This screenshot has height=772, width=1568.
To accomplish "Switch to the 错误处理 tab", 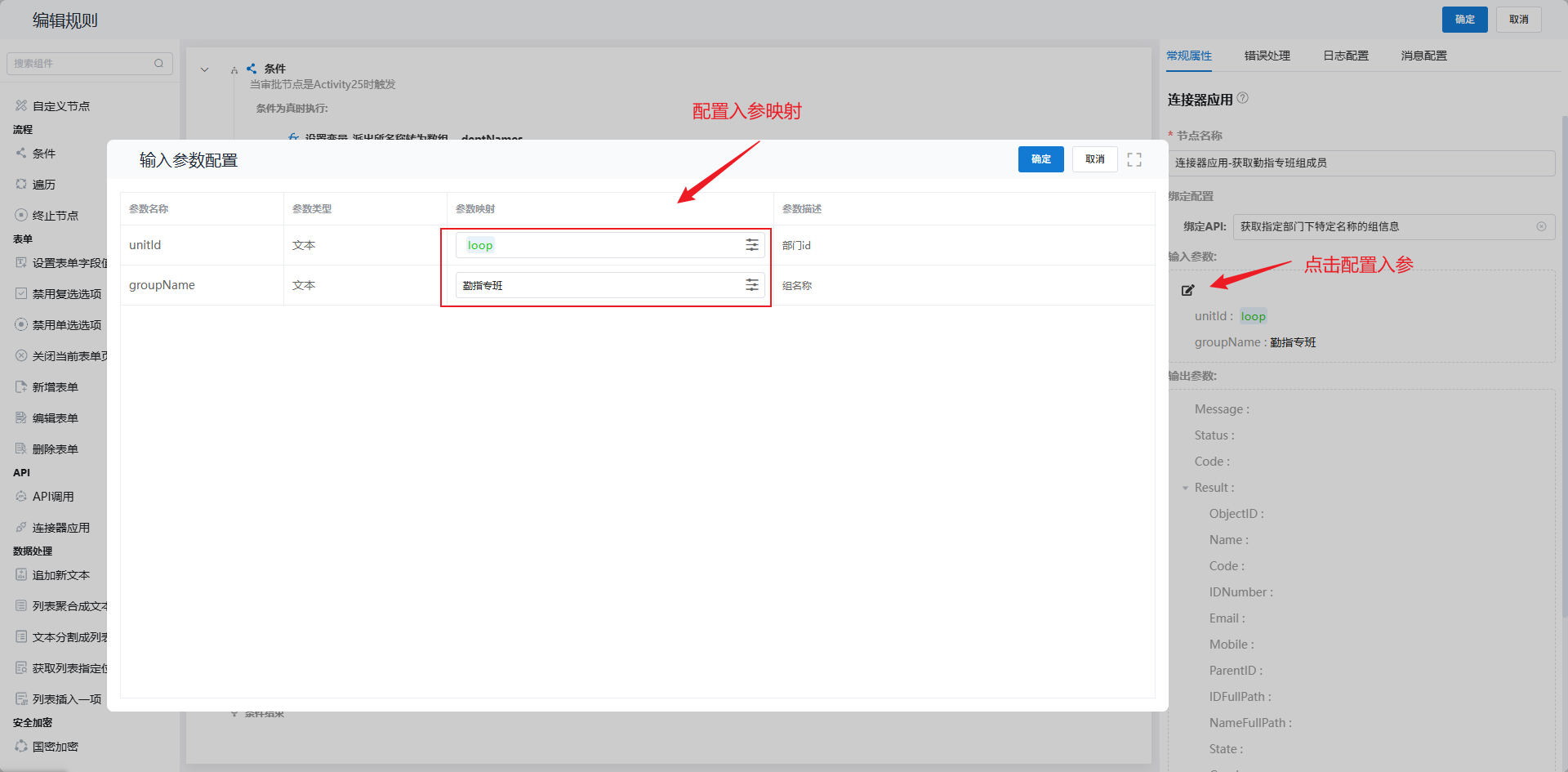I will [1267, 56].
